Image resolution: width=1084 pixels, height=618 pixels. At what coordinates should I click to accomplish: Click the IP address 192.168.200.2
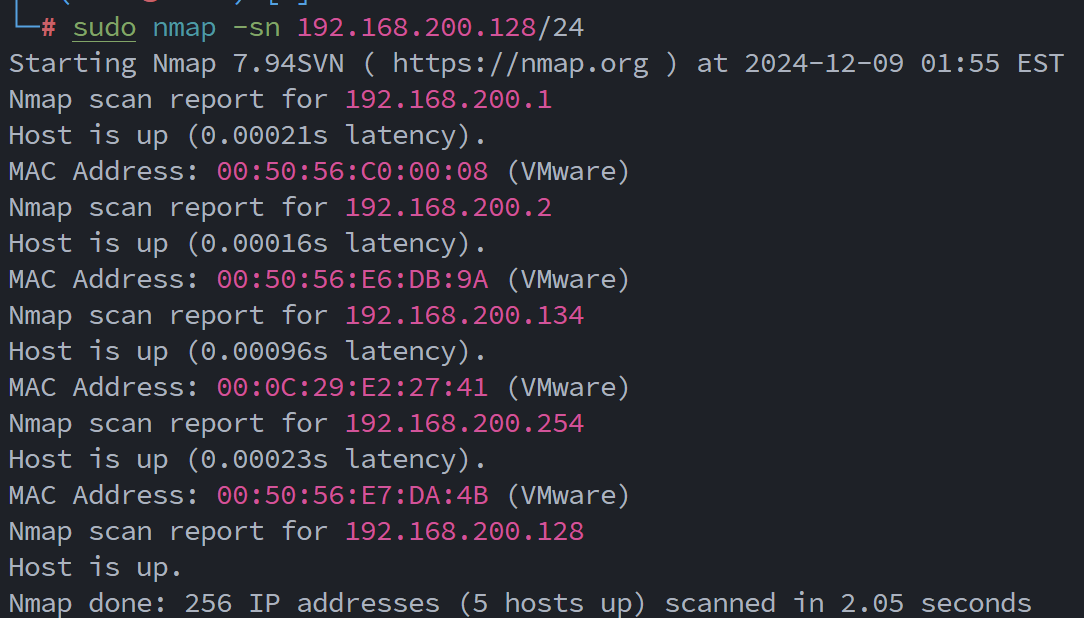pyautogui.click(x=448, y=208)
